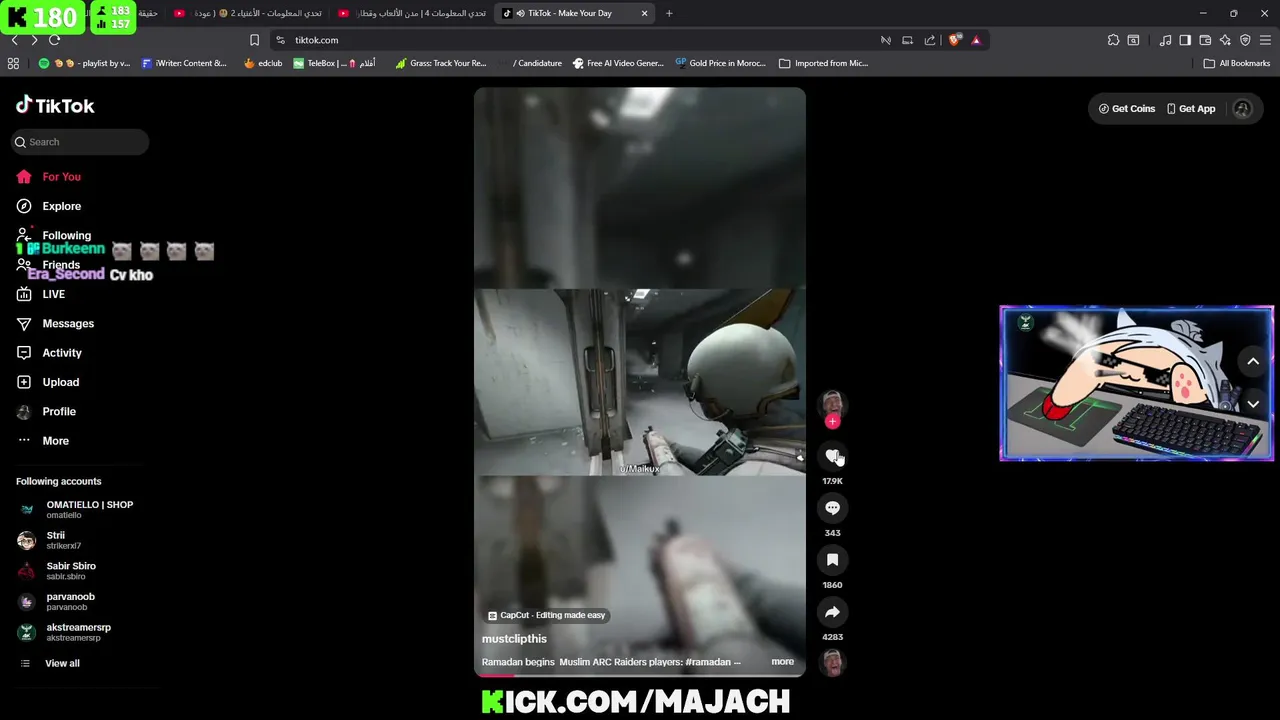
Task: Open the TeleBox bookmark
Action: [x=334, y=63]
